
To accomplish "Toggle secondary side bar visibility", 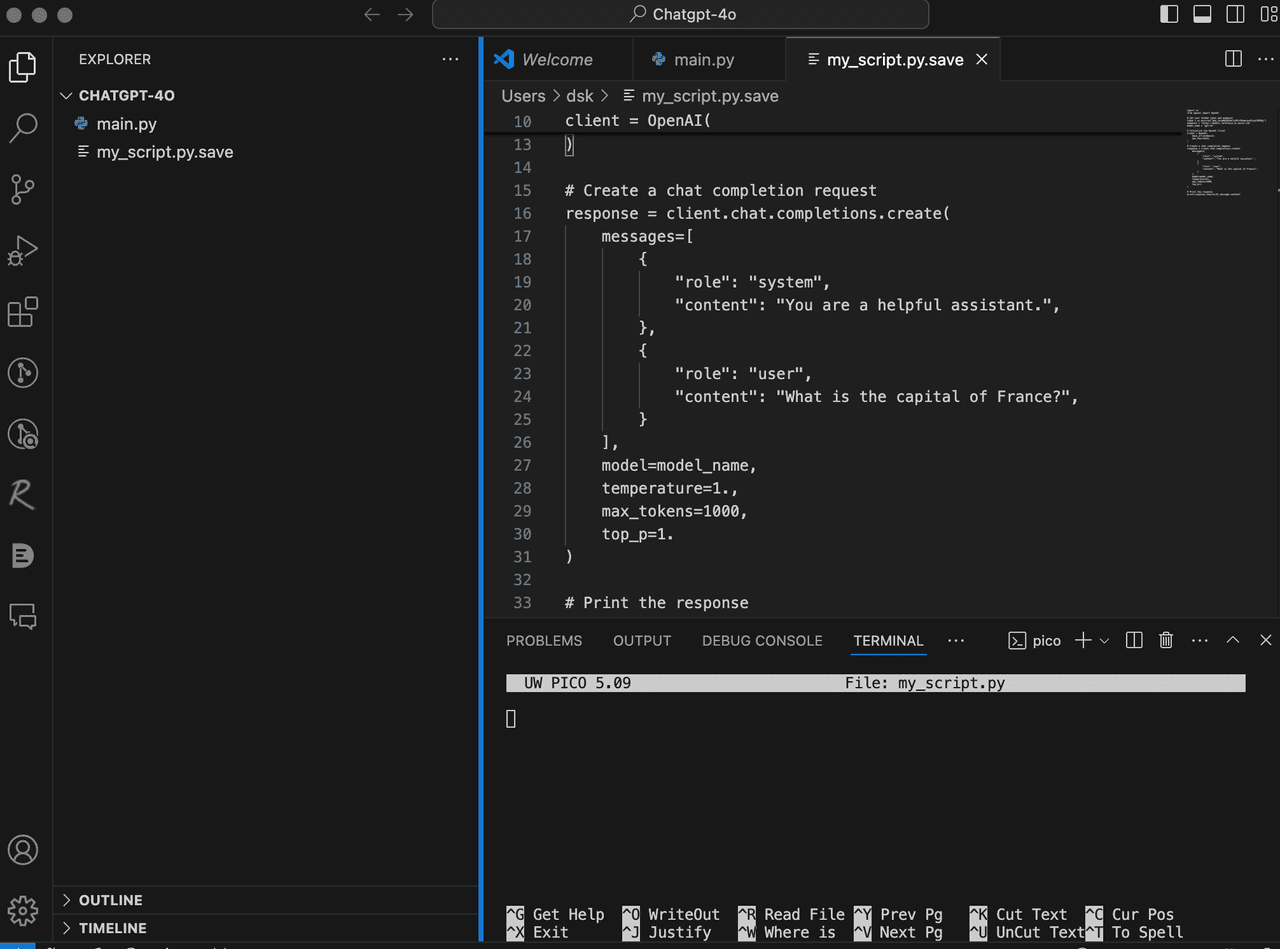I will [1235, 14].
